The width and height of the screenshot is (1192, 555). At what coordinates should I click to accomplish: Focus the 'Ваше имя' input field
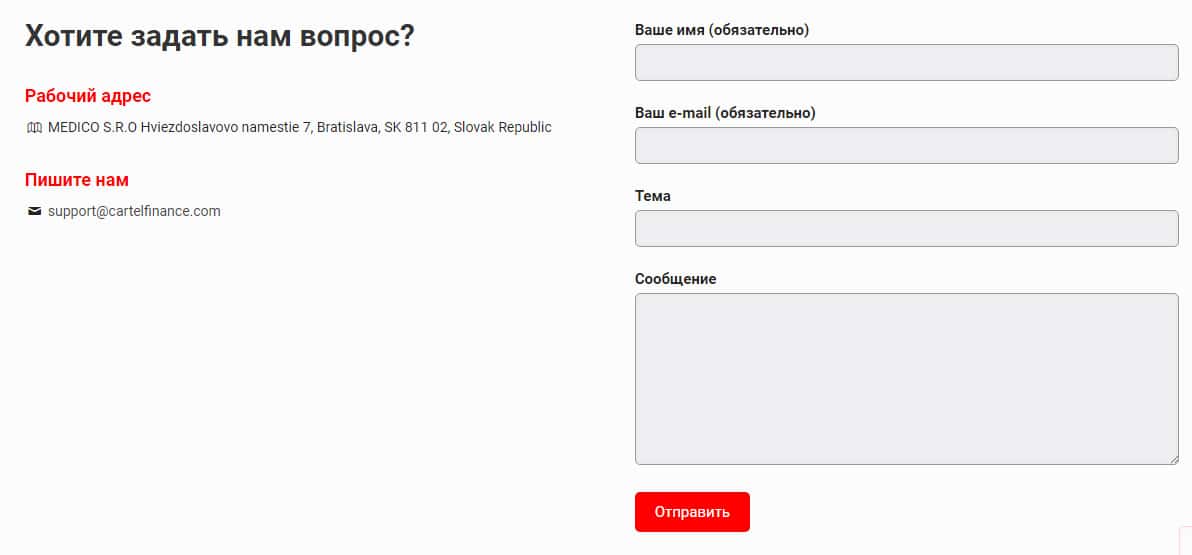click(x=906, y=62)
